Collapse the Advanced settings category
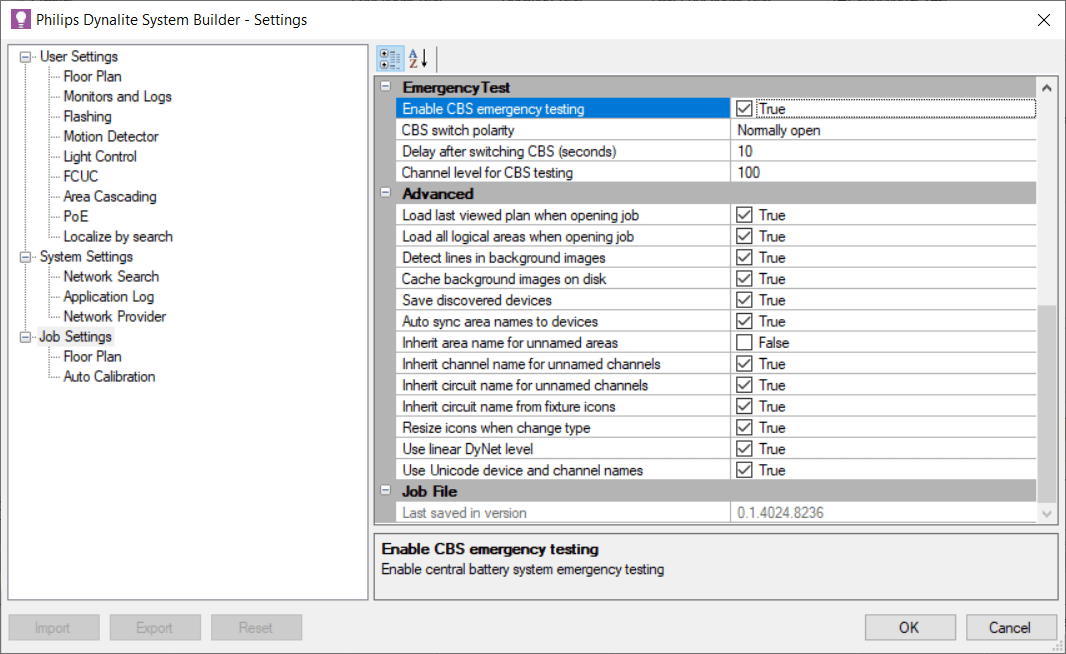 coord(385,193)
